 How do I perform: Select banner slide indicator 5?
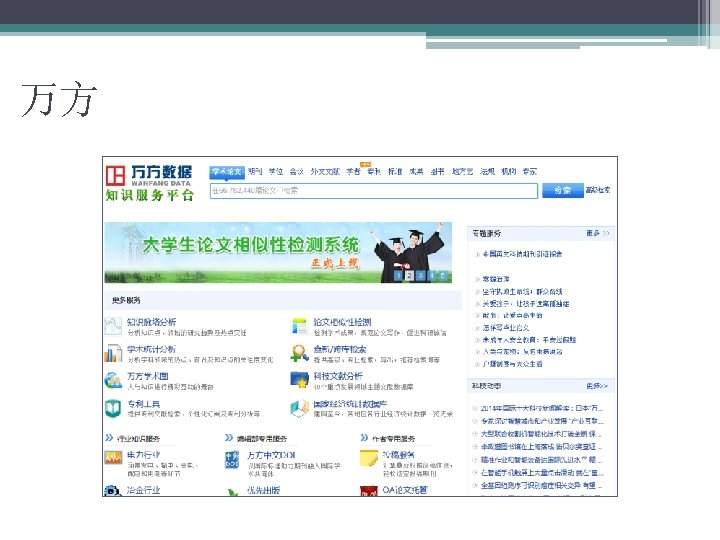442,276
